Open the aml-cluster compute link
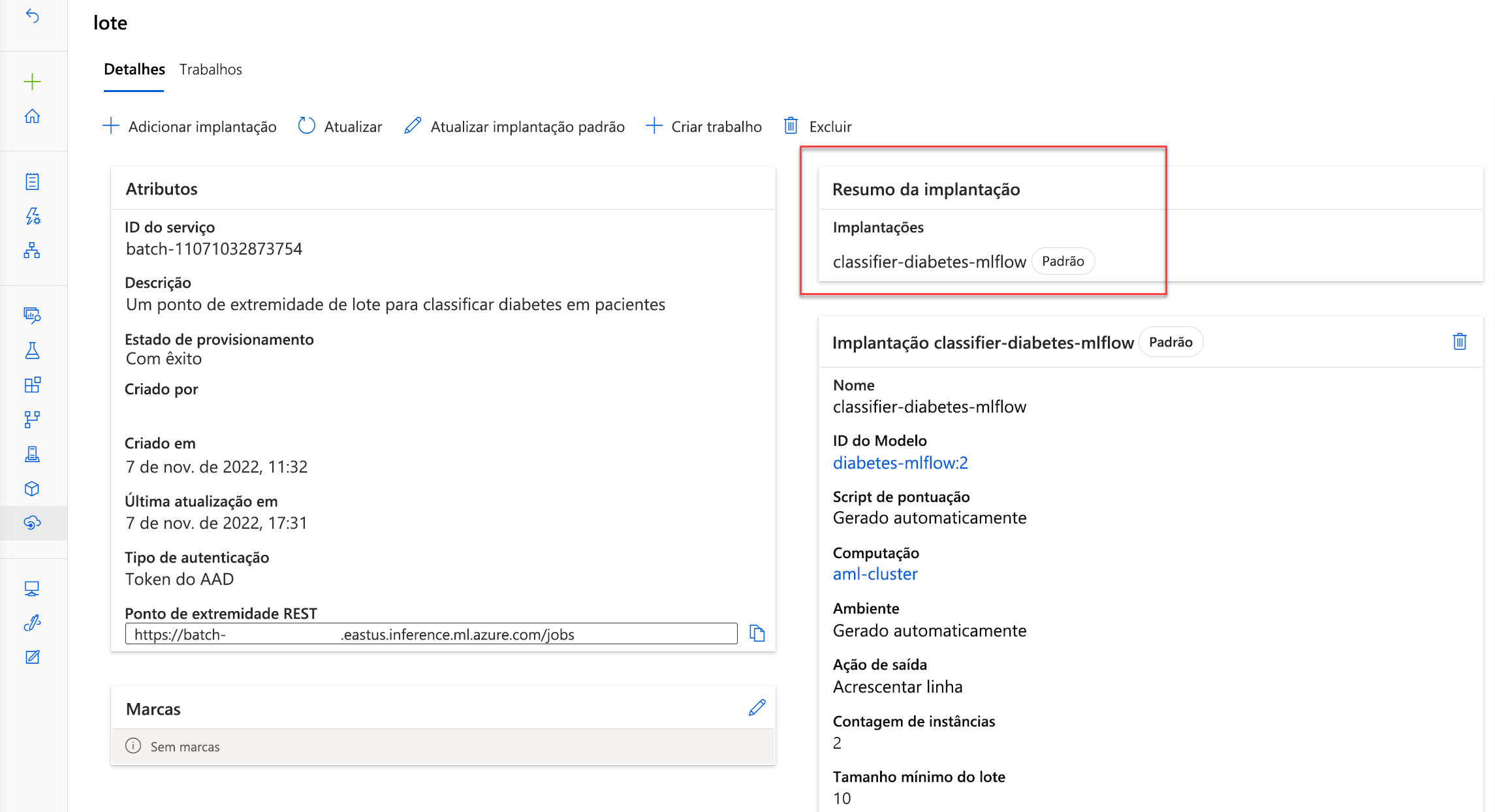Screen dimensions: 1495x812 [x=876, y=573]
